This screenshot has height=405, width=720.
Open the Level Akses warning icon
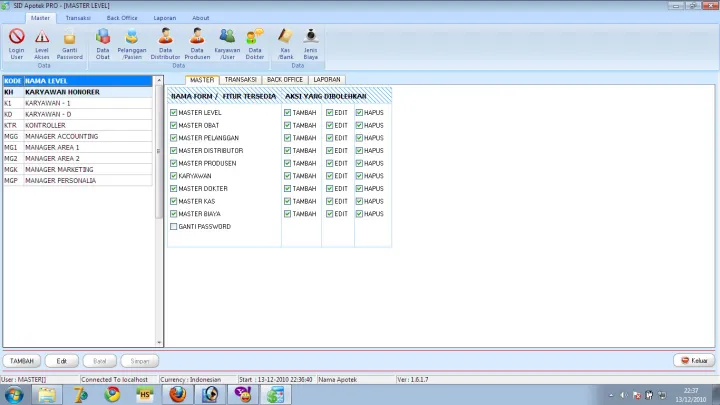coord(42,44)
